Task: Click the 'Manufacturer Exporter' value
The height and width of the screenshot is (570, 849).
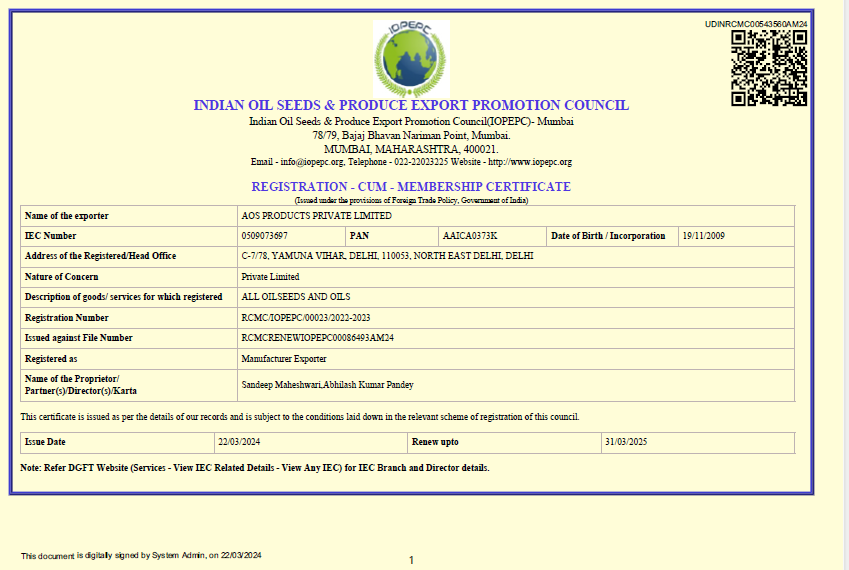Action: [284, 359]
